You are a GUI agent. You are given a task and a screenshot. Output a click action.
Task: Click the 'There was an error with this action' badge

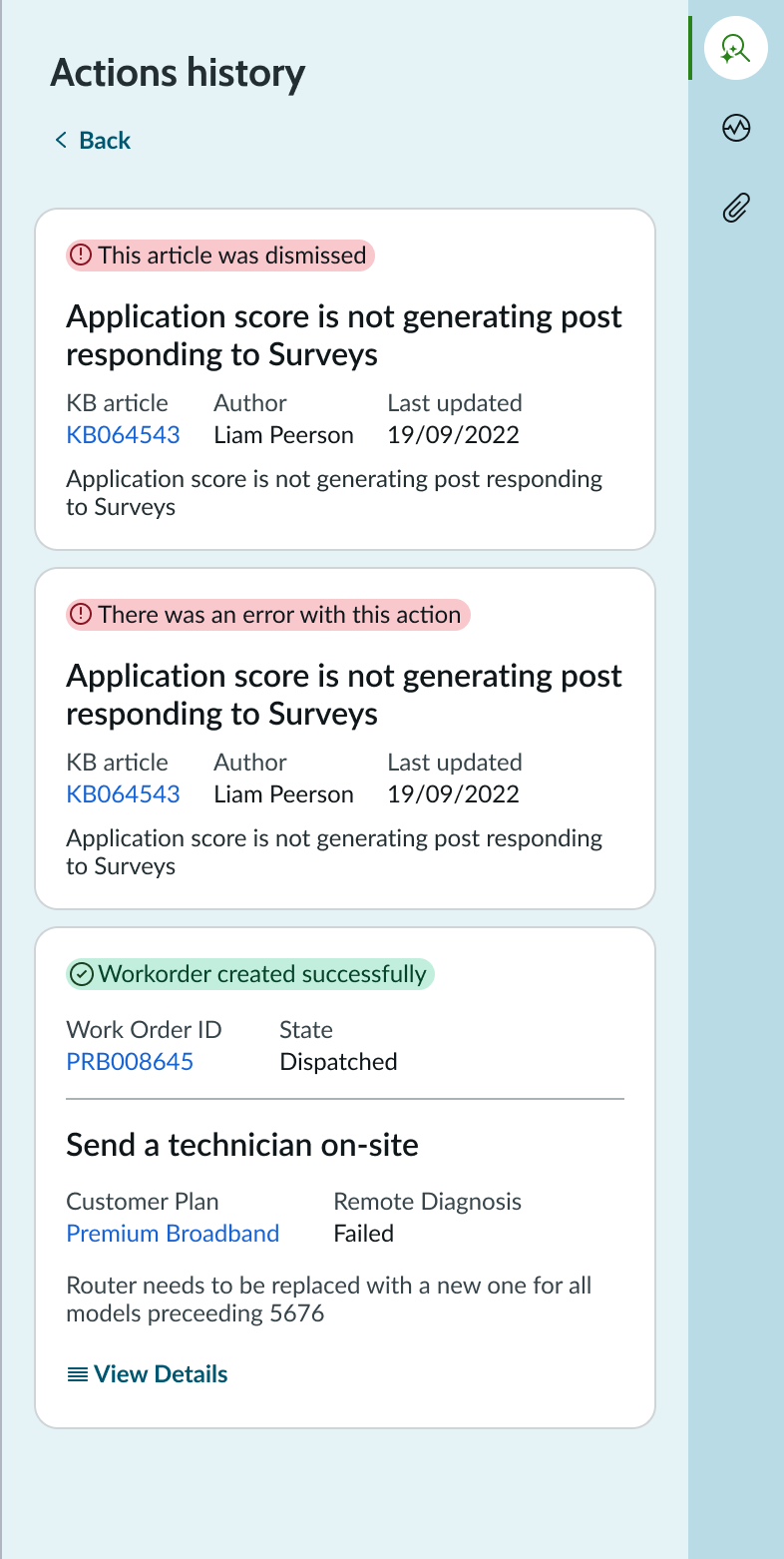[267, 615]
